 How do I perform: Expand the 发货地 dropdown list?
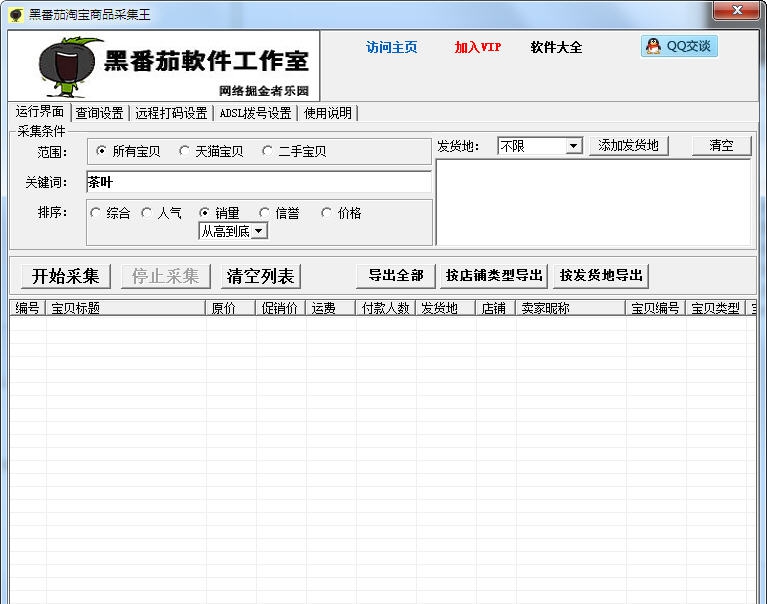(x=573, y=146)
